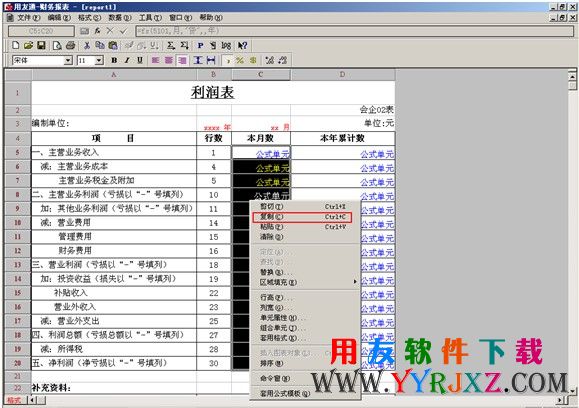579x408 pixels.
Task: Open the 数据 menu
Action: (x=120, y=18)
